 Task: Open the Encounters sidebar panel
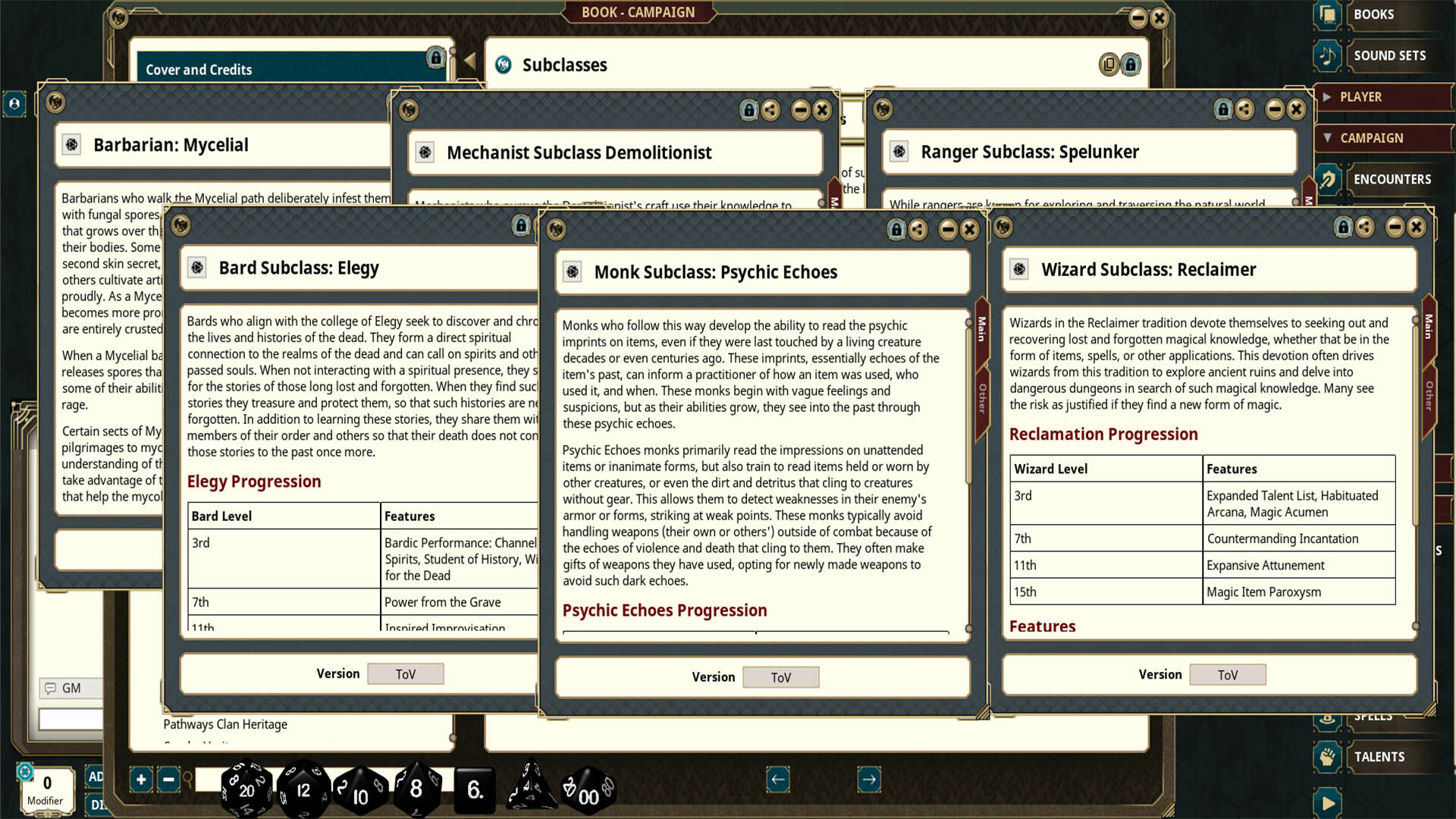coord(1395,179)
